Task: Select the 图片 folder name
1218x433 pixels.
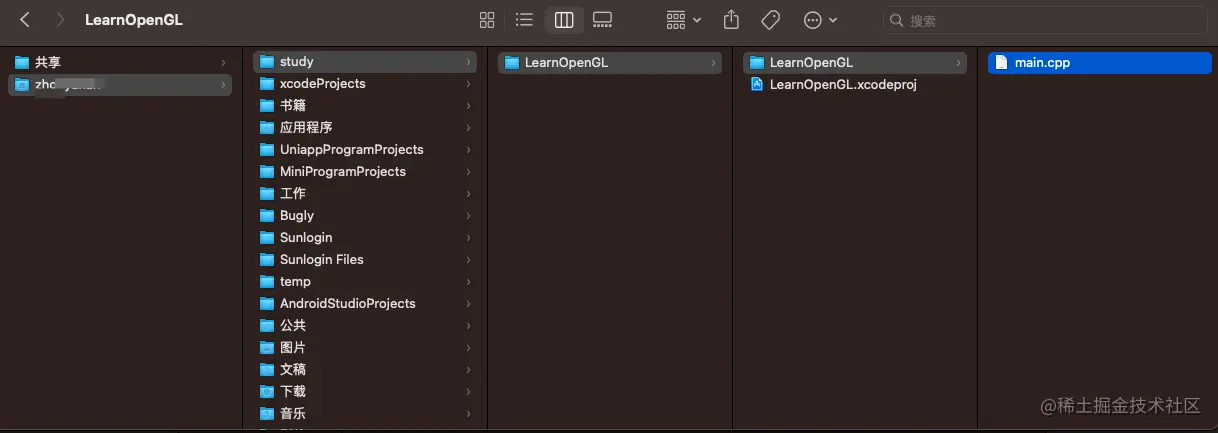Action: 293,348
